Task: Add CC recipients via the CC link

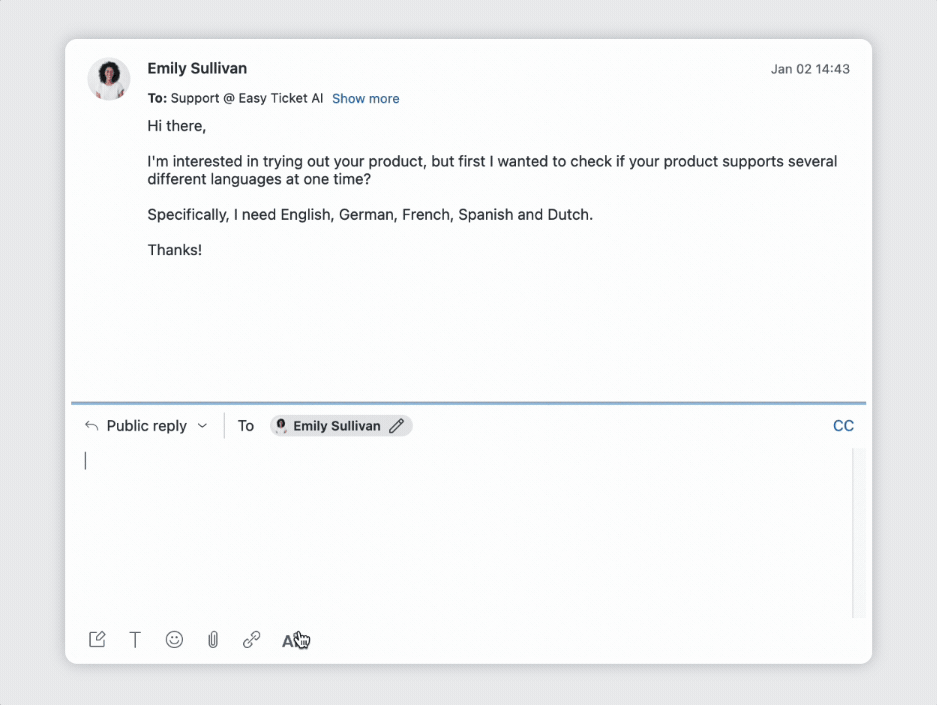Action: 843,426
